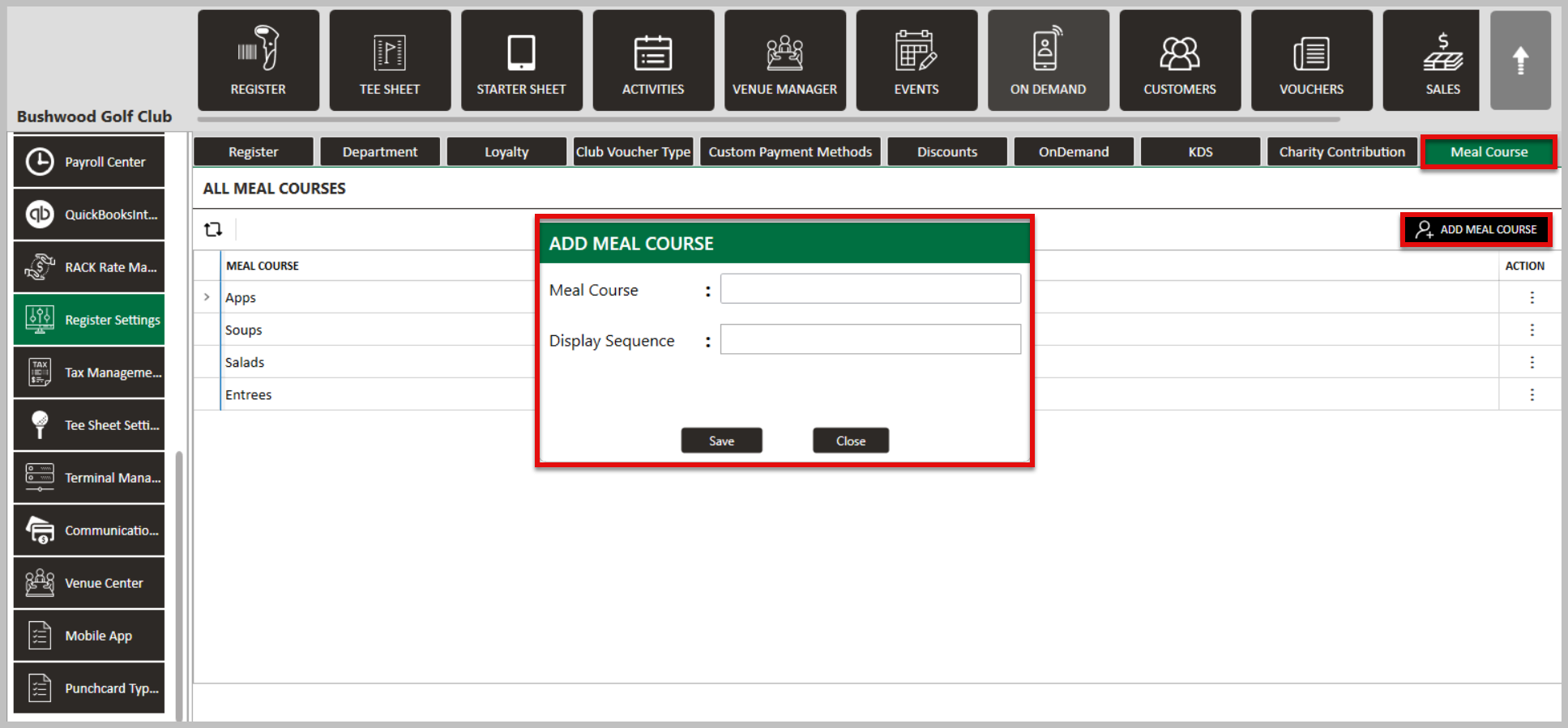This screenshot has height=728, width=1568.
Task: Open the Sales module
Action: (x=1431, y=61)
